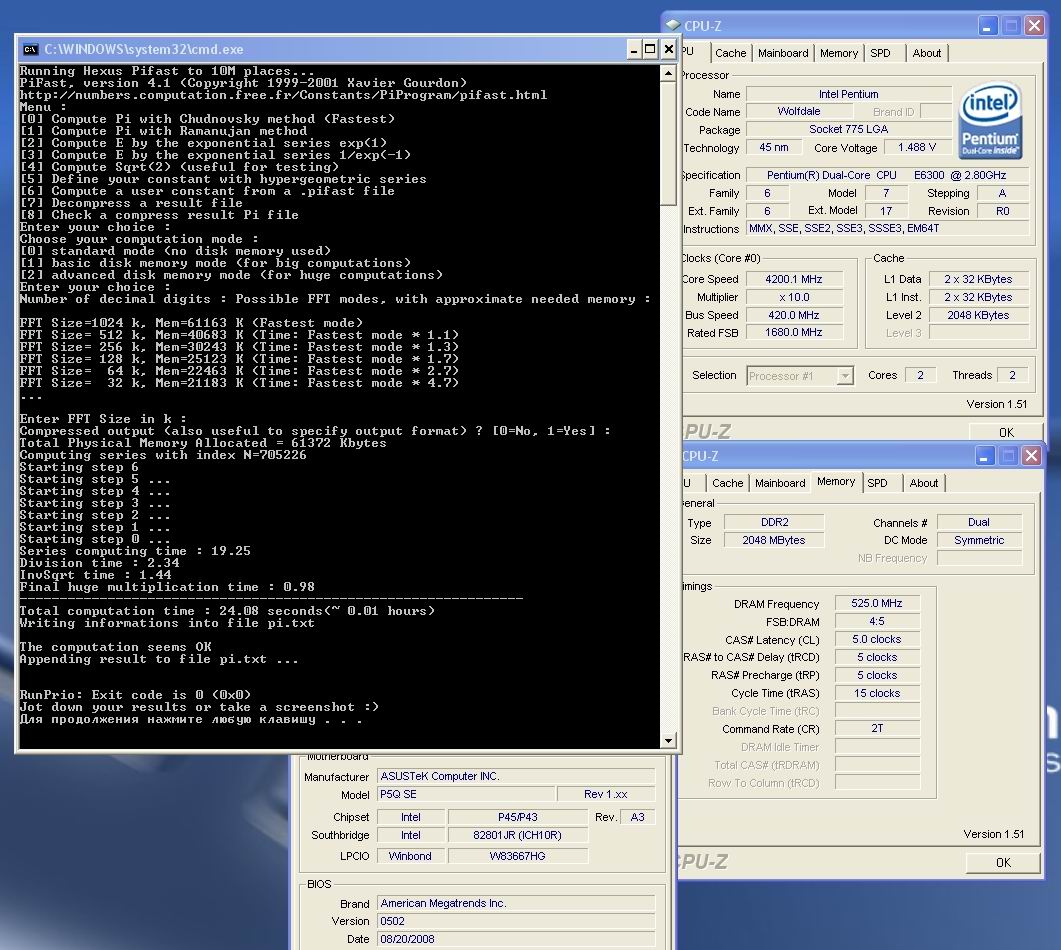Click the memory Size field 2048 MBytes
The image size is (1061, 950).
774,540
